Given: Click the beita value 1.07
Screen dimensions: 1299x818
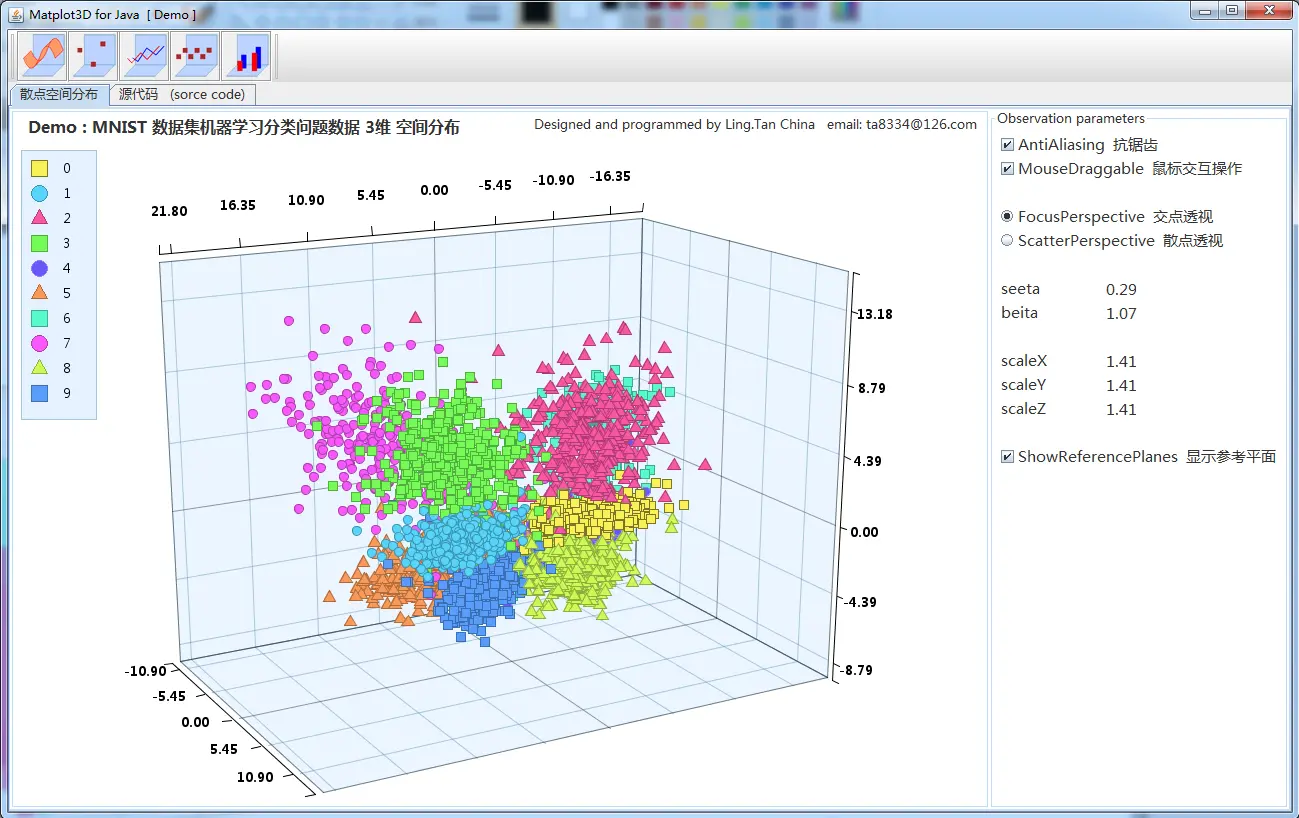Looking at the screenshot, I should coord(1121,314).
